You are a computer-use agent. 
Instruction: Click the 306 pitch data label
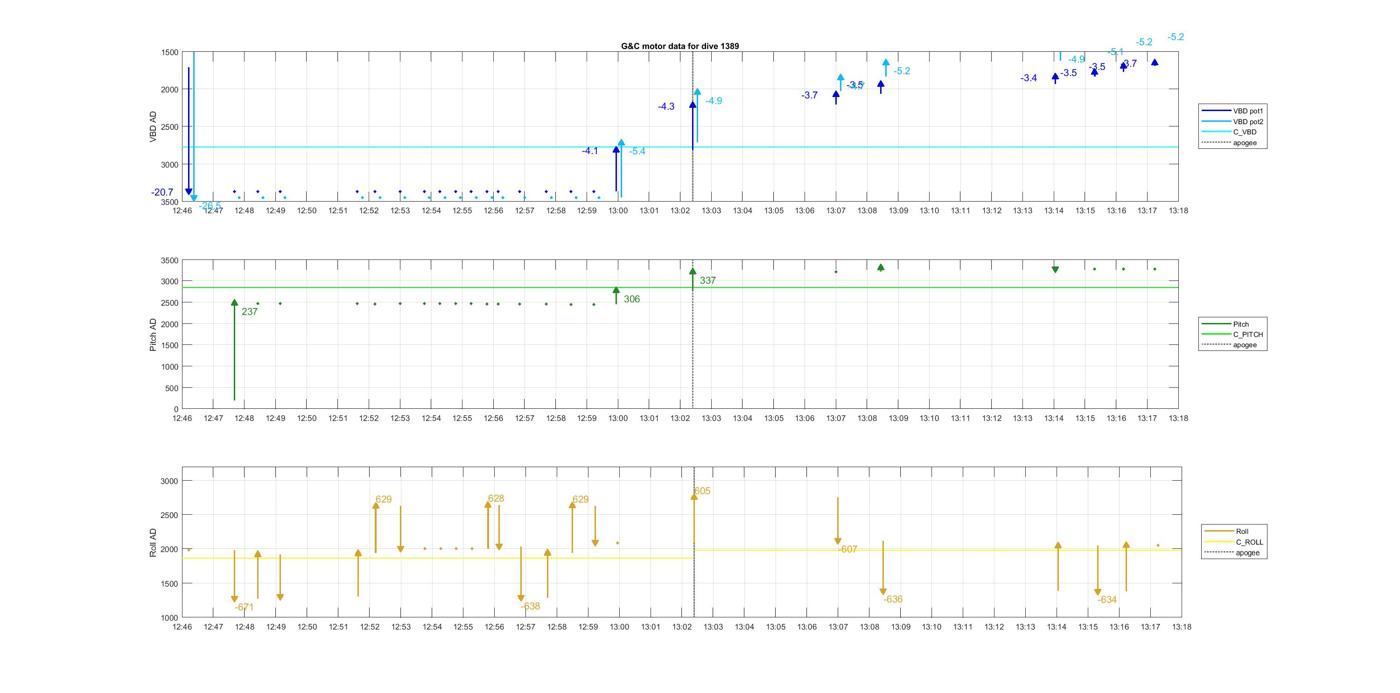(x=631, y=299)
